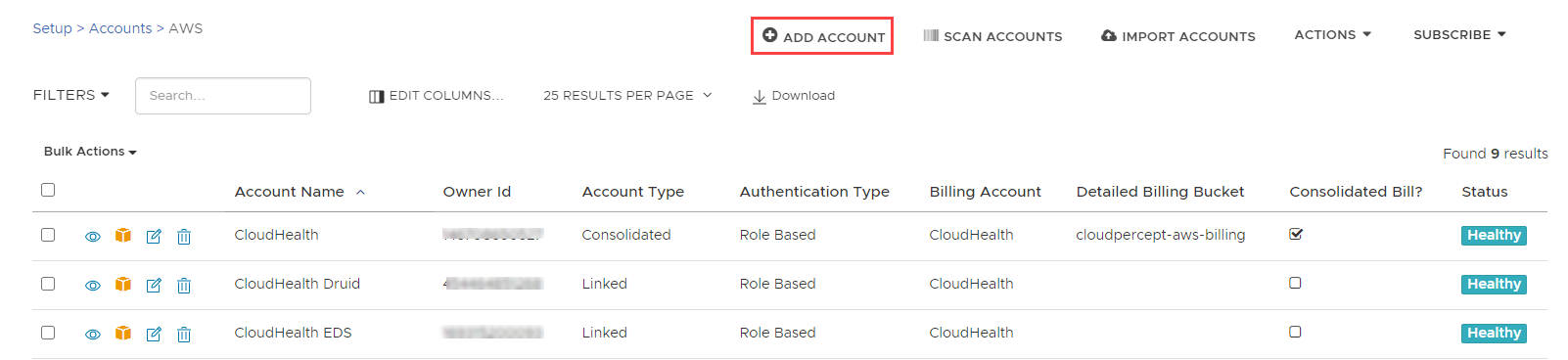View CloudHealth EDS with eye icon
This screenshot has width=1568, height=360.
93,335
